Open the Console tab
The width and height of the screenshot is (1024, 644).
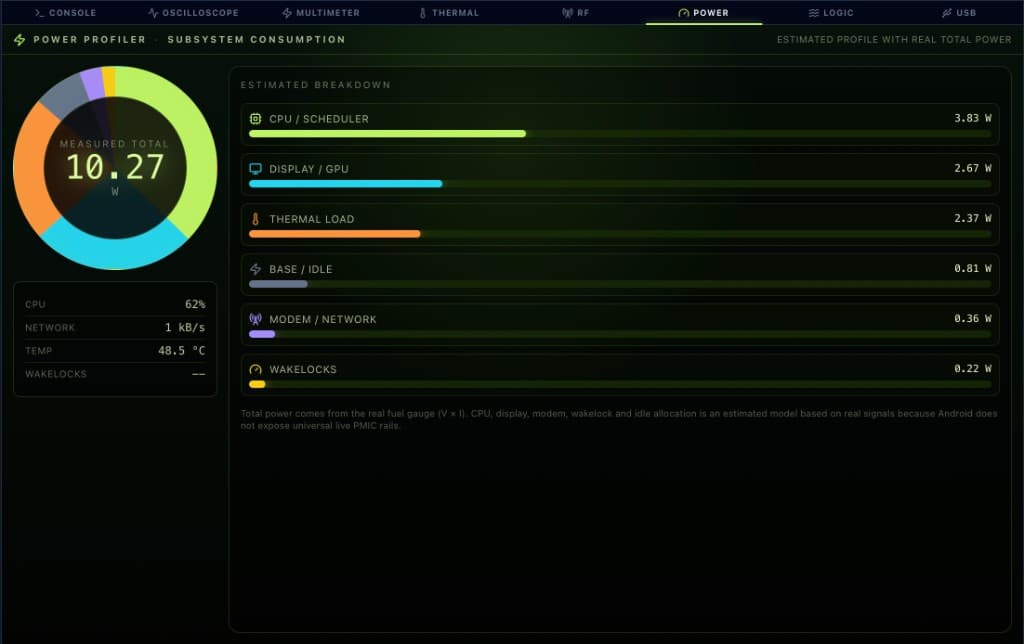click(x=65, y=12)
